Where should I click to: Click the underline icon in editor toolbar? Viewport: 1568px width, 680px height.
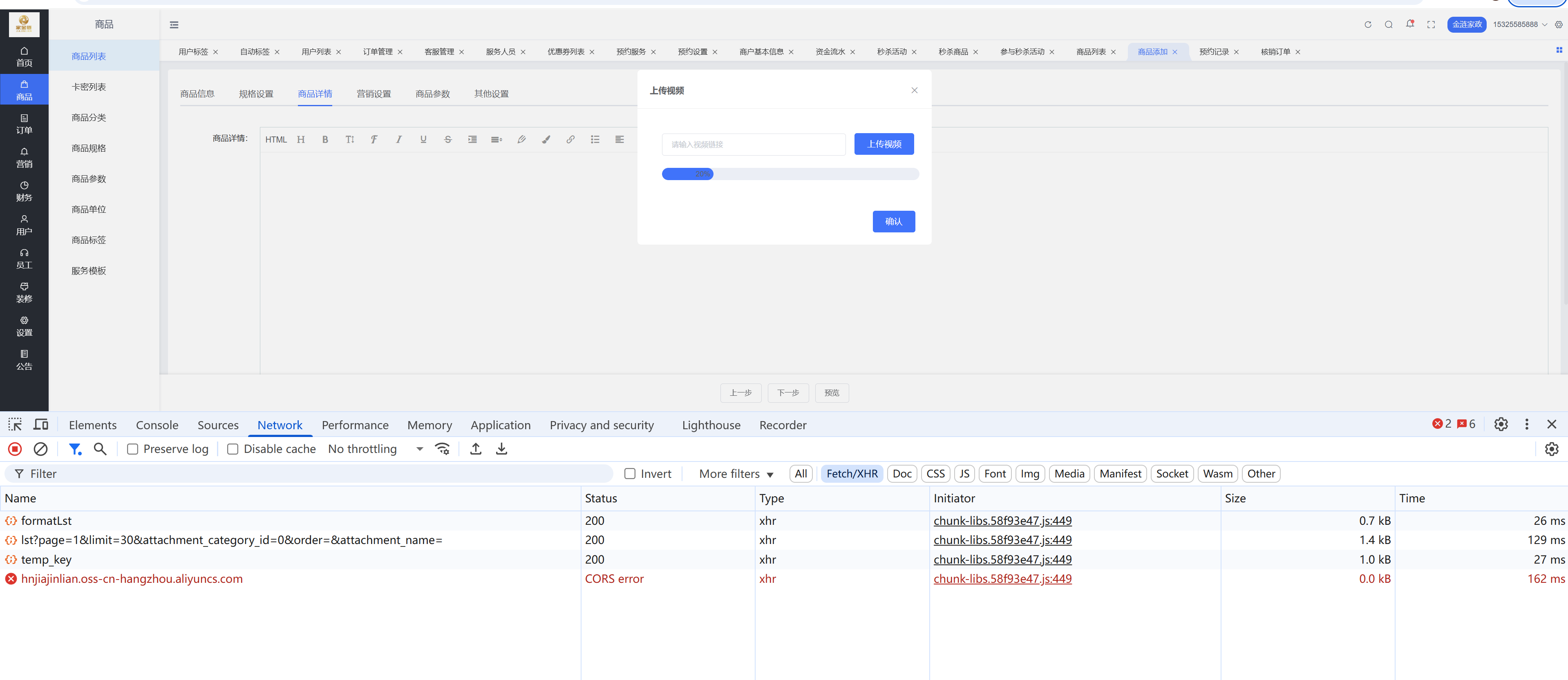tap(423, 139)
